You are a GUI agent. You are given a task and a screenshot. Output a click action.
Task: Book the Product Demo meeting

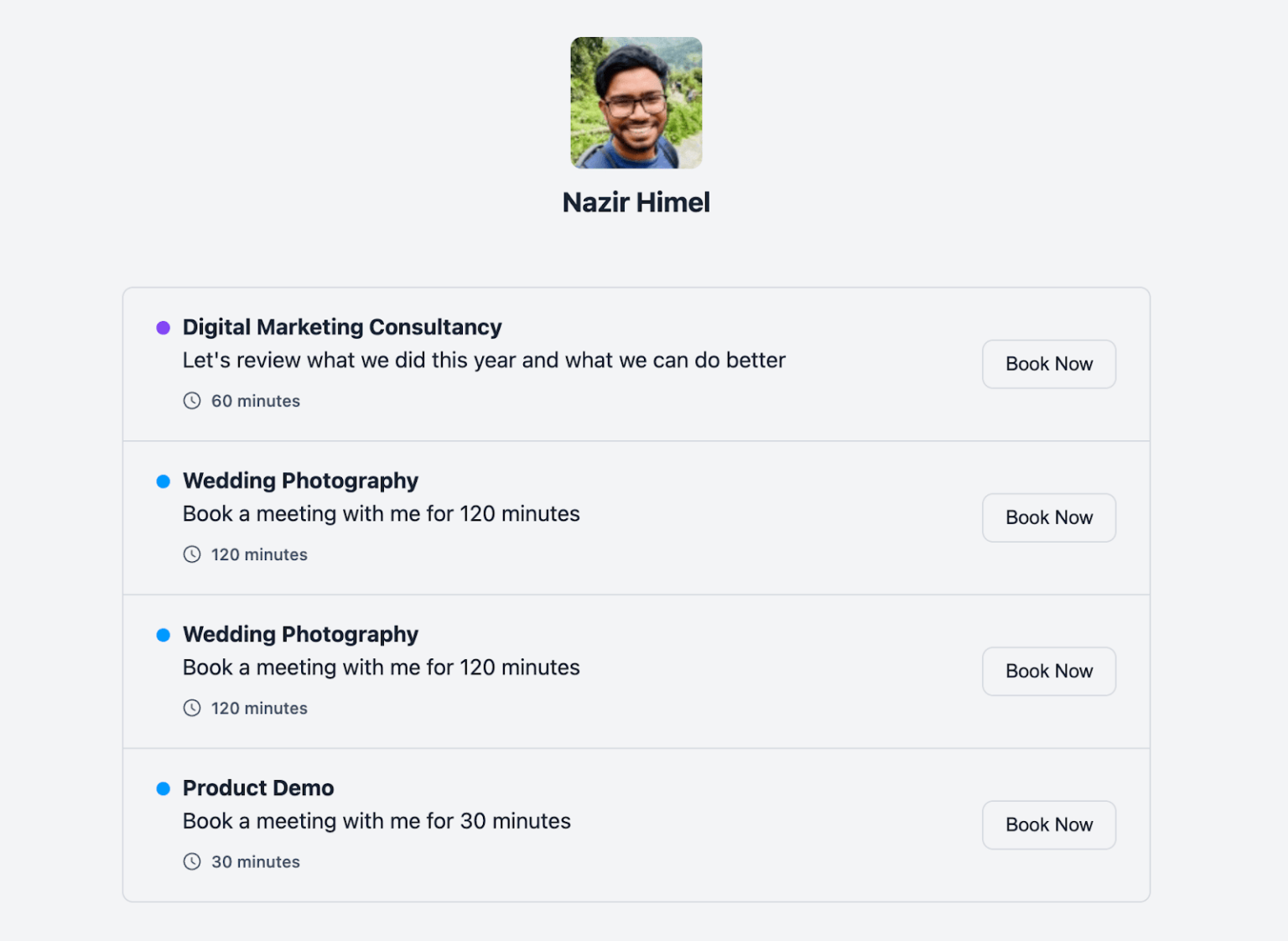click(1048, 824)
